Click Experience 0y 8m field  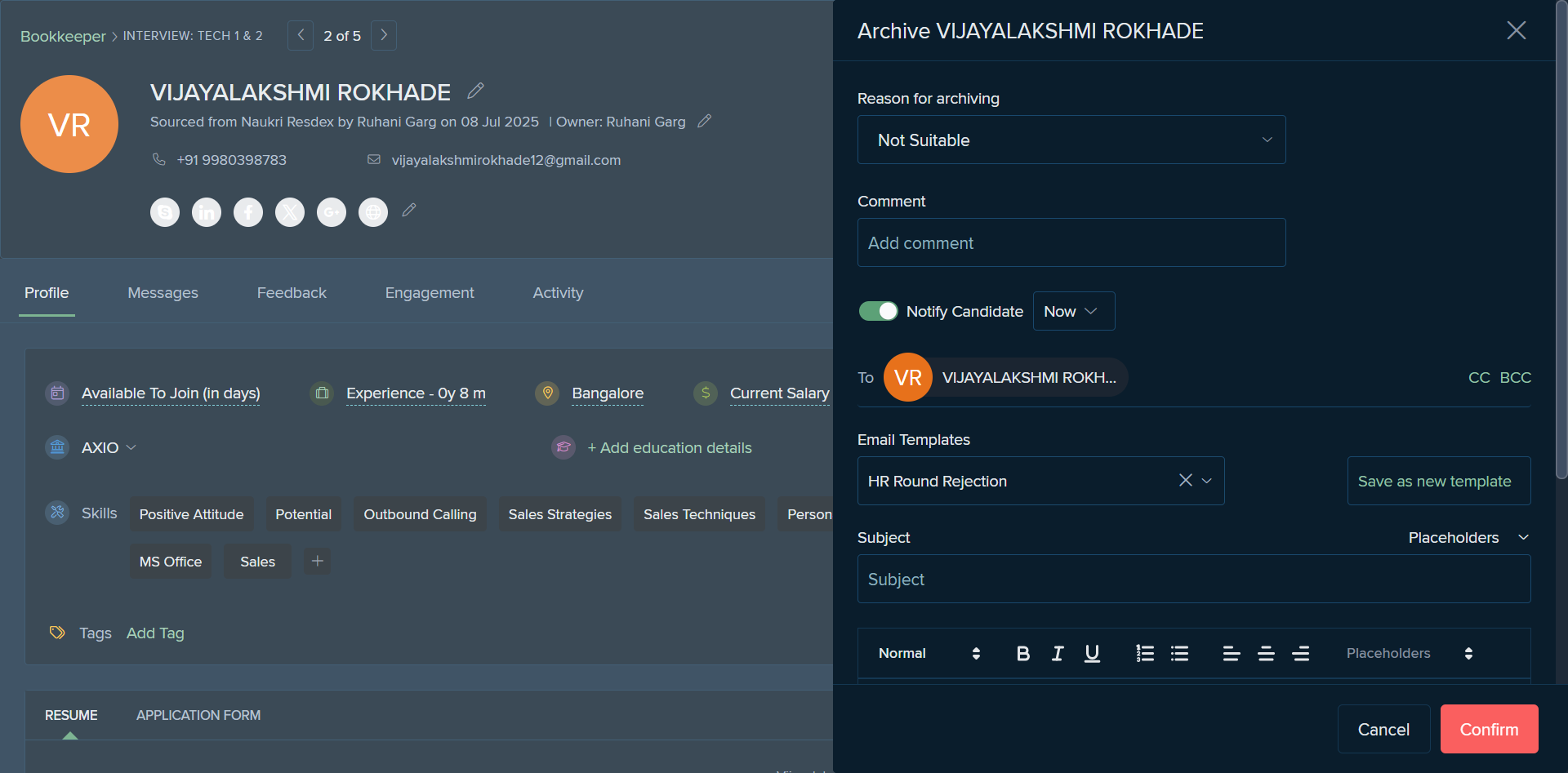416,393
